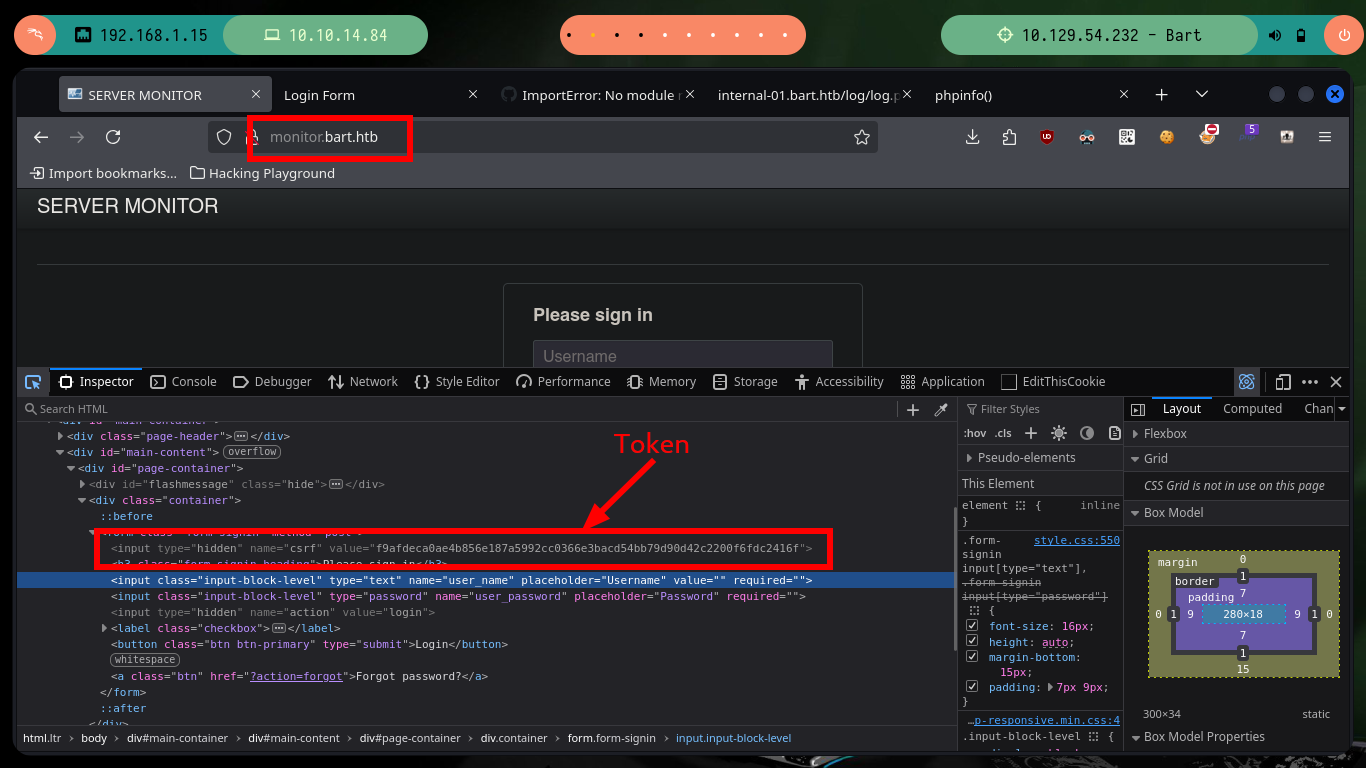Open the Network tab
The image size is (1366, 768).
click(x=361, y=382)
